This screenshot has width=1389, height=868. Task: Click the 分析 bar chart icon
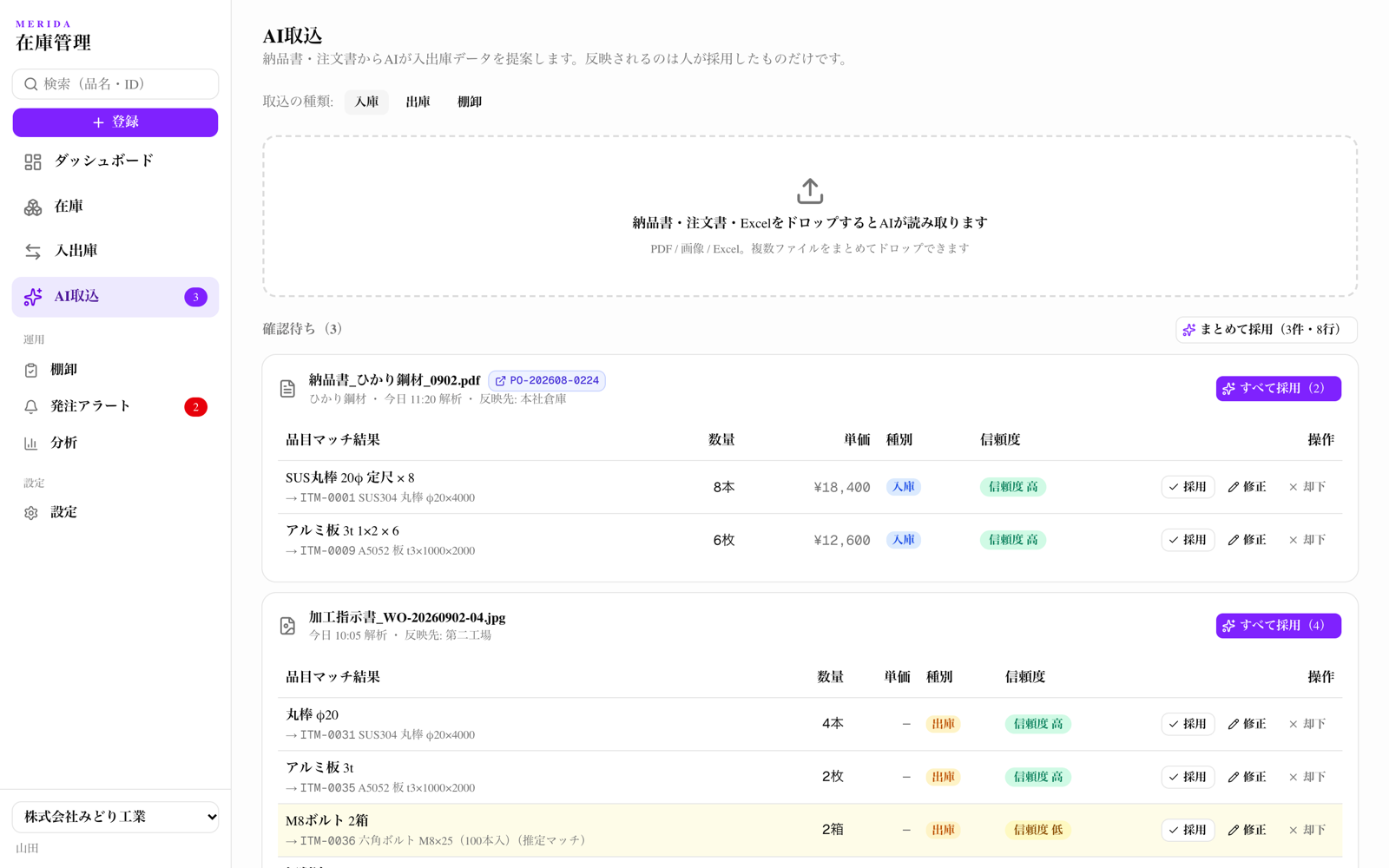point(31,443)
